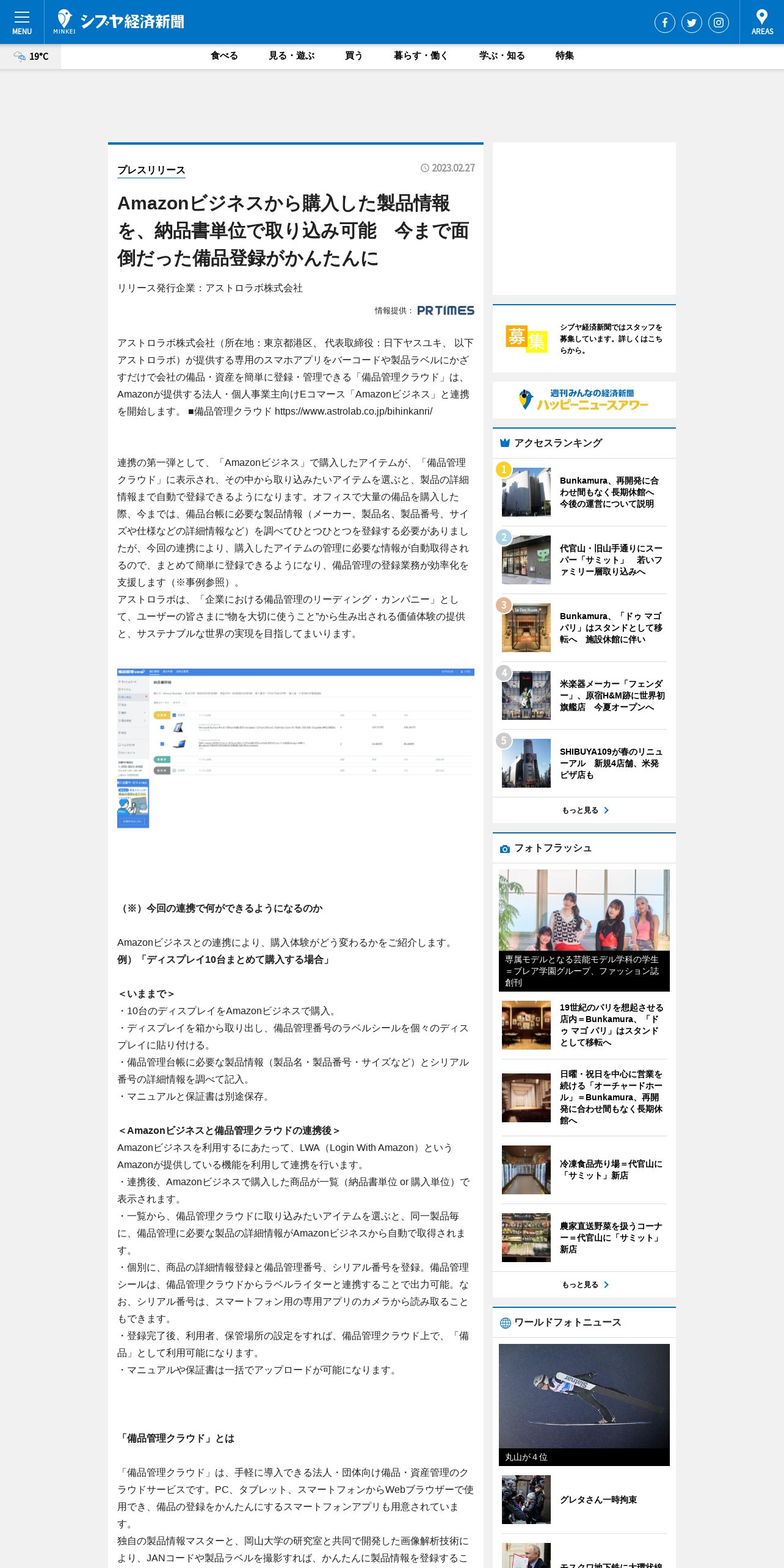Open ranking 5 SHIBUYA109 renewal article
Viewport: 784px width, 1568px height.
[x=611, y=763]
